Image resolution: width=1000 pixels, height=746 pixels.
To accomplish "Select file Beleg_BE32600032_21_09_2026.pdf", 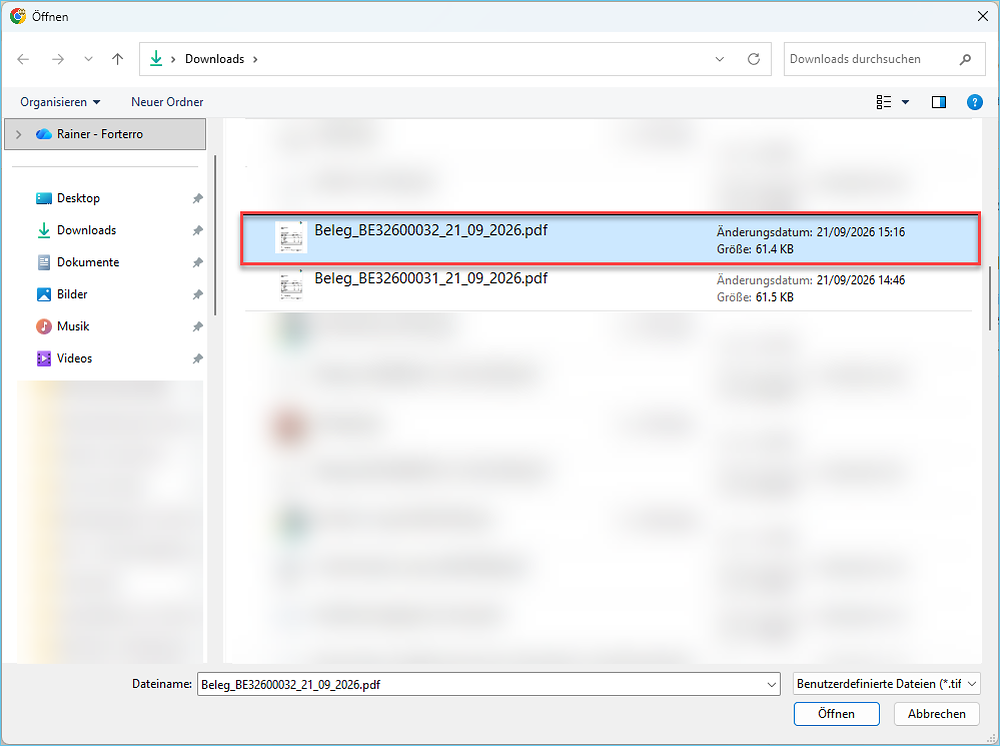I will pos(610,238).
